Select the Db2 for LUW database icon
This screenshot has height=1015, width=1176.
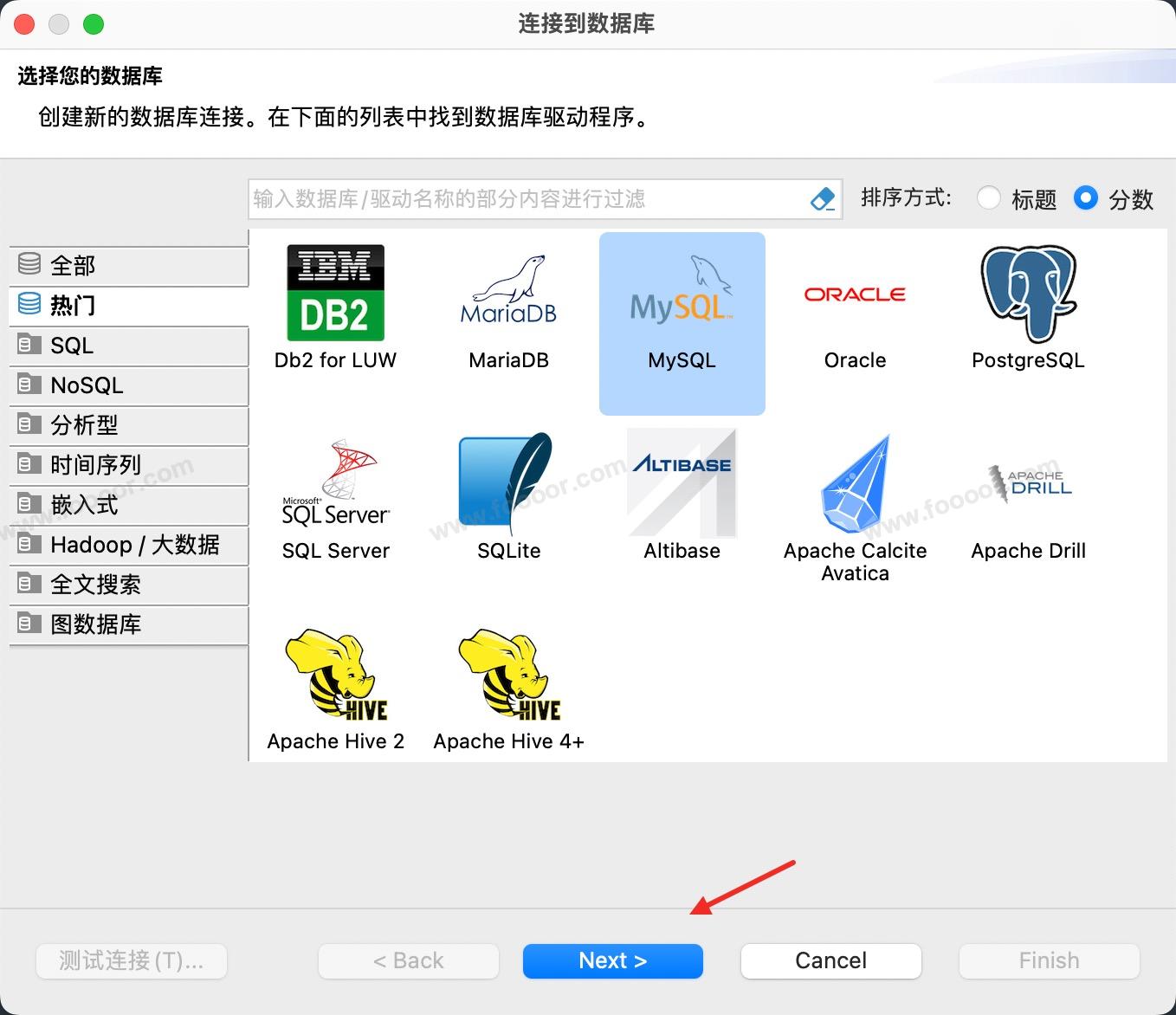(x=335, y=294)
